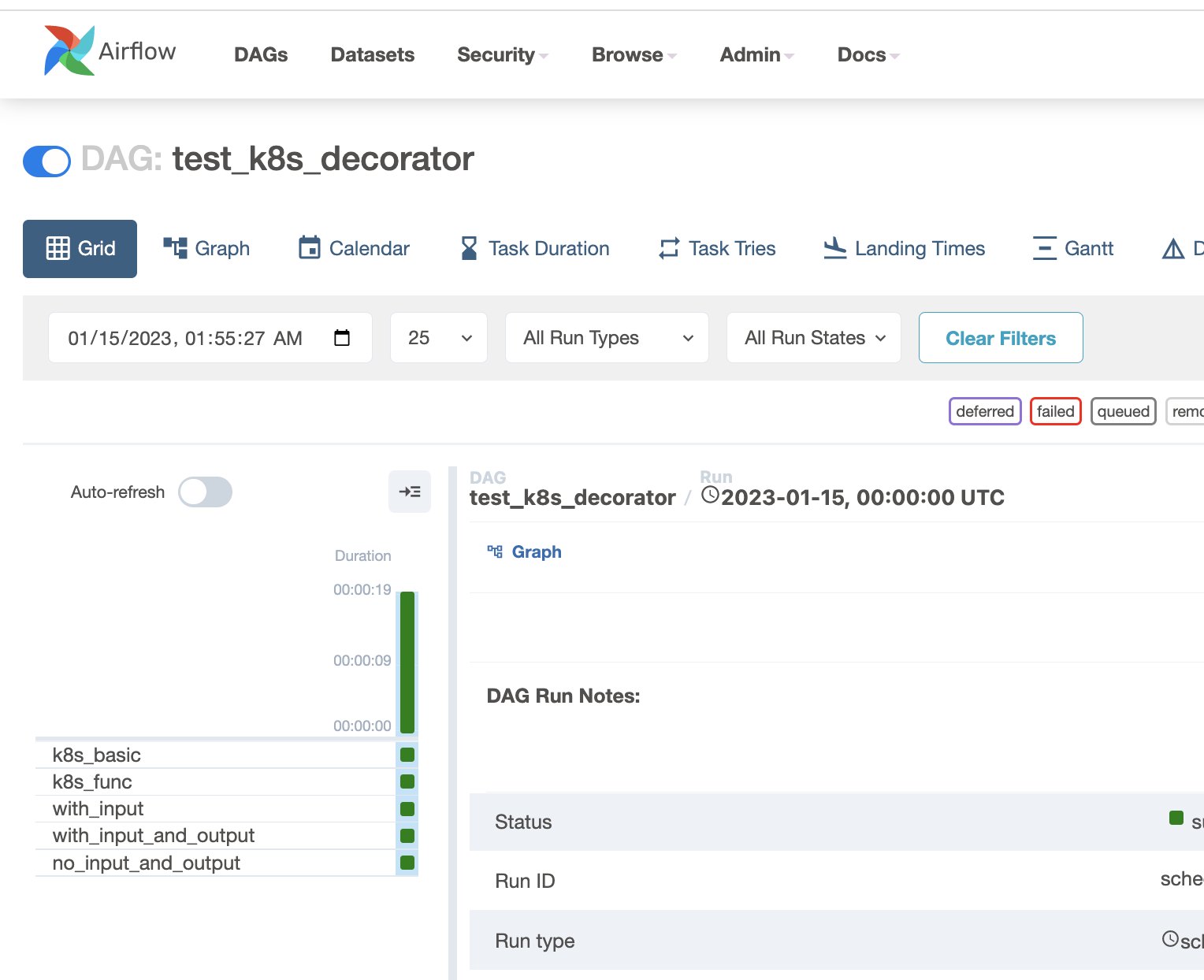
Task: Click the with_input task row label
Action: click(x=98, y=809)
